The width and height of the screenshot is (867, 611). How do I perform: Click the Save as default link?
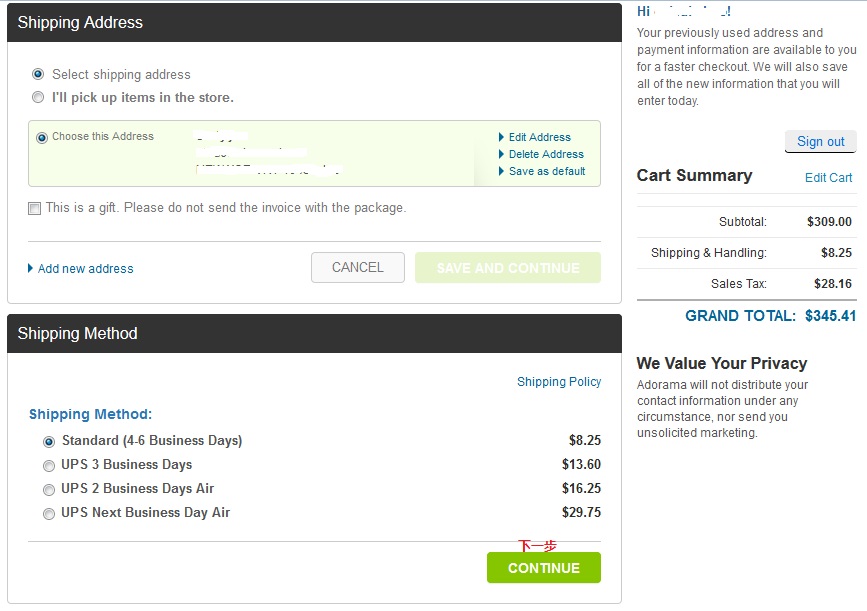[x=547, y=172]
